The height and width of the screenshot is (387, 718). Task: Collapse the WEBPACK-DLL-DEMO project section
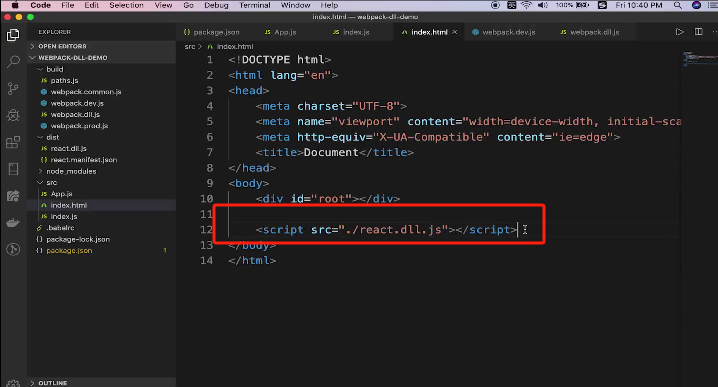(102, 58)
